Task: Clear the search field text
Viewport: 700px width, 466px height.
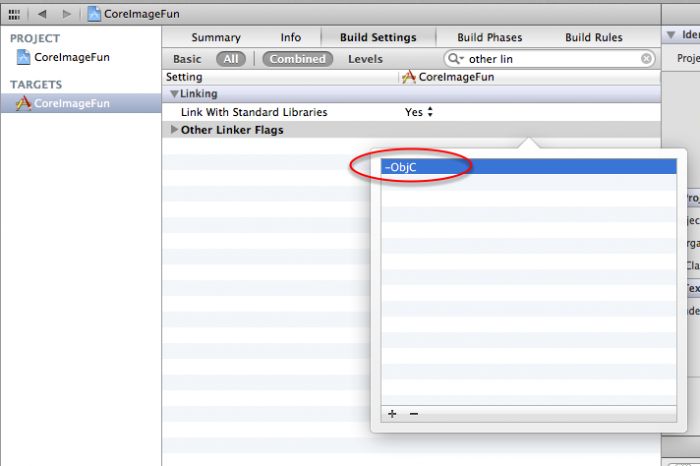Action: point(646,58)
